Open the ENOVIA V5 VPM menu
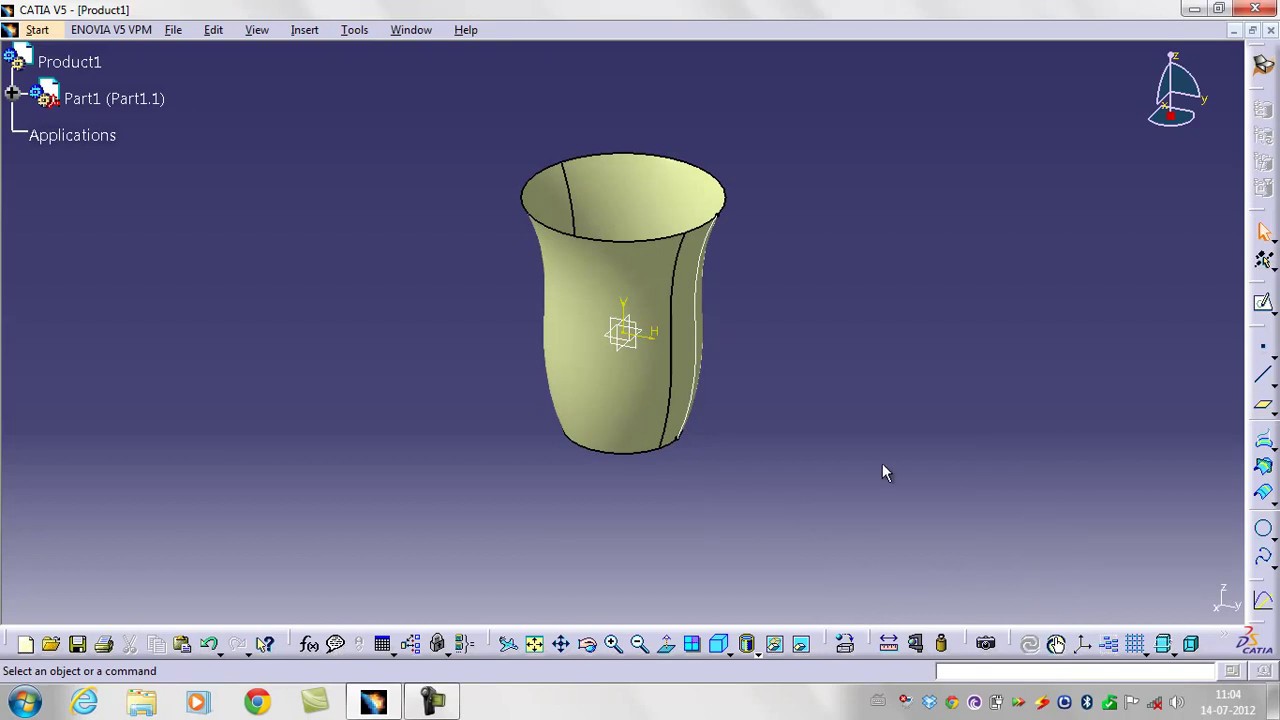 point(111,30)
